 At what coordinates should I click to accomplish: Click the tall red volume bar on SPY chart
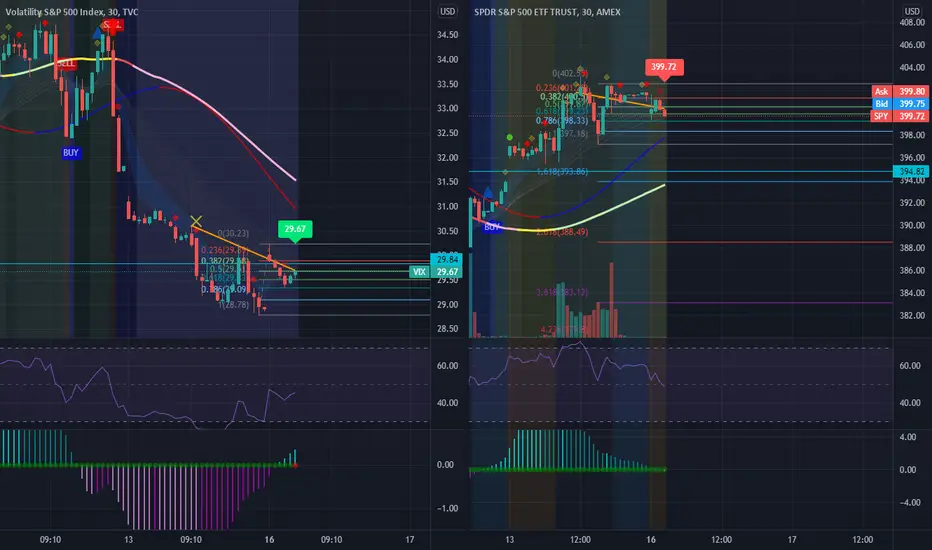click(612, 300)
